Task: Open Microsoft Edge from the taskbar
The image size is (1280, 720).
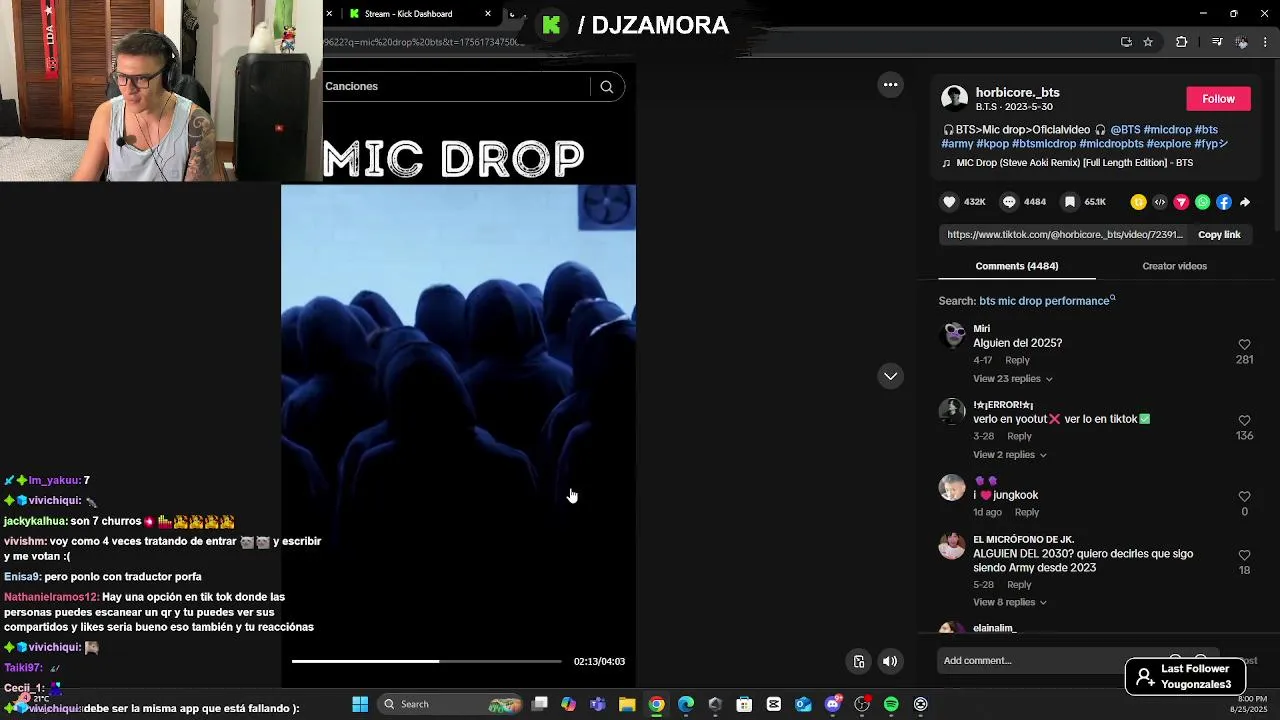Action: click(x=686, y=704)
